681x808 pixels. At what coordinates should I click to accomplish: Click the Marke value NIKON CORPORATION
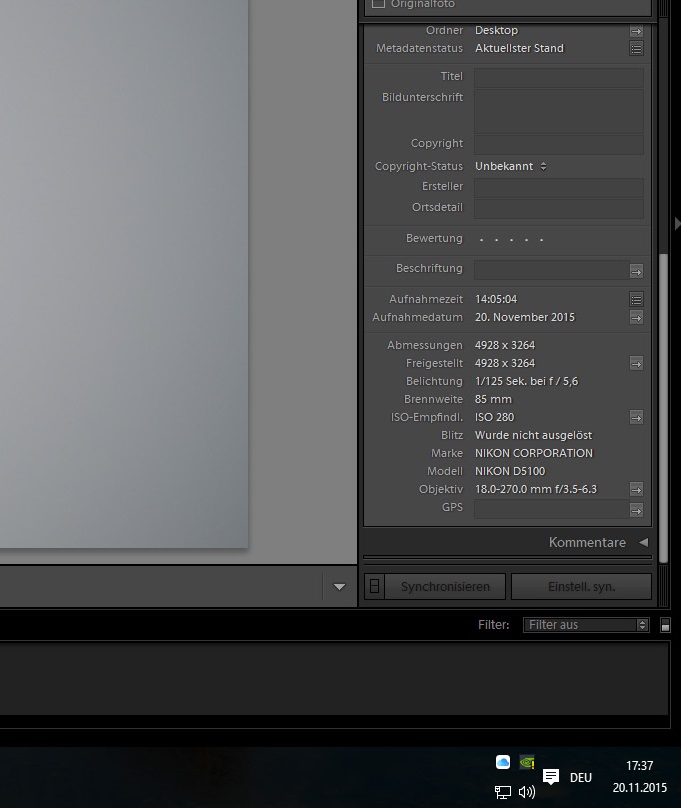534,453
